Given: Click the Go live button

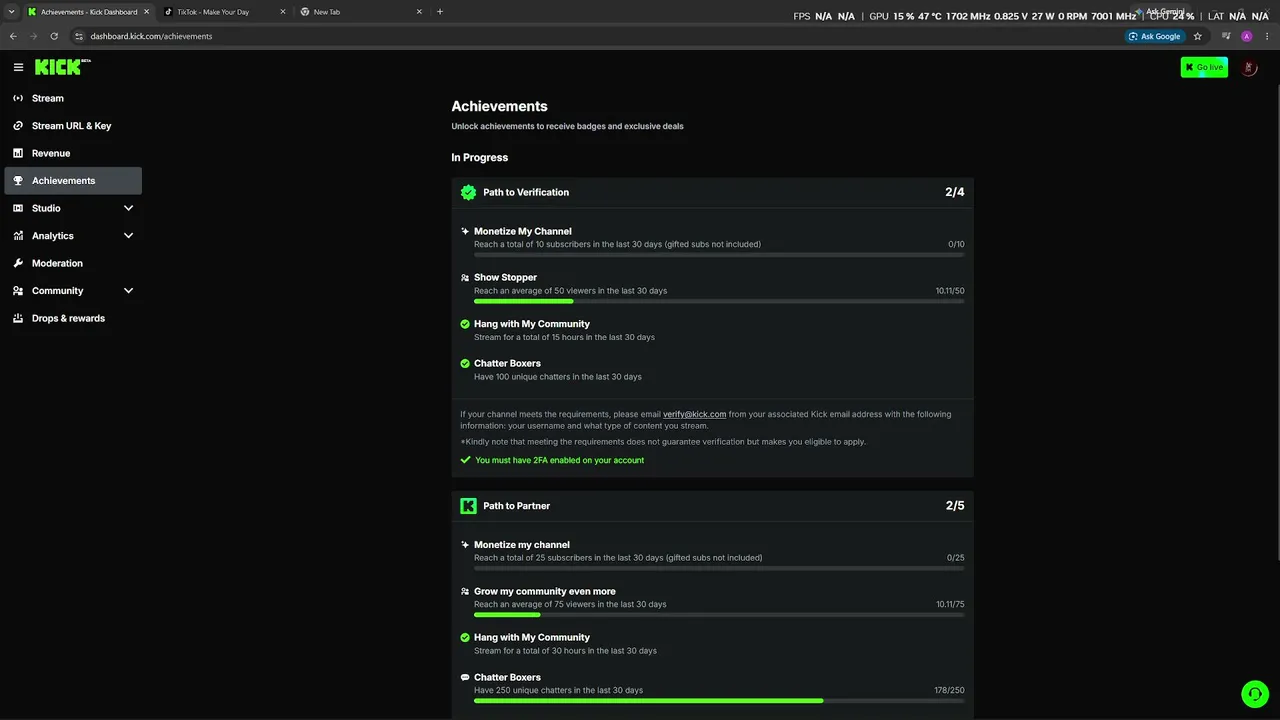Looking at the screenshot, I should click(x=1204, y=67).
